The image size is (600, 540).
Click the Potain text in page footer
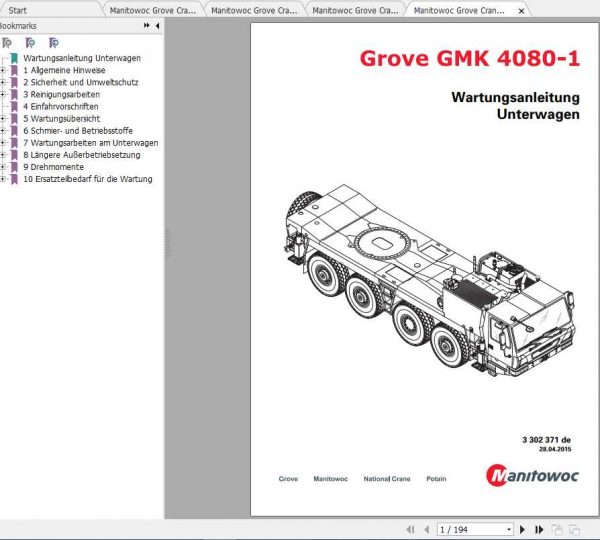pyautogui.click(x=436, y=479)
